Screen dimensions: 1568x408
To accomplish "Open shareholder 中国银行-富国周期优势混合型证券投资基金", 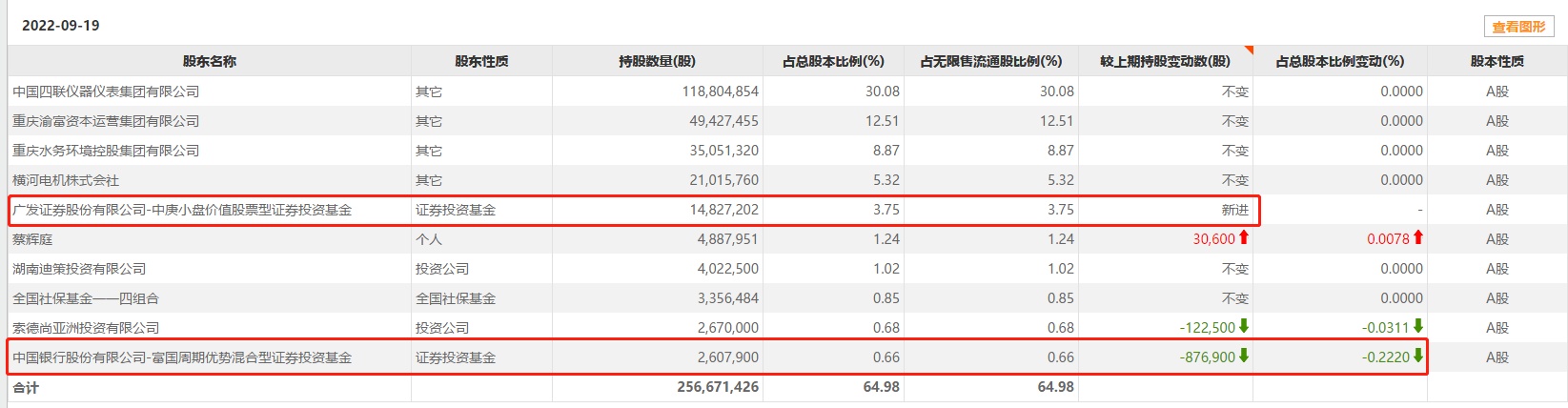I will point(182,357).
